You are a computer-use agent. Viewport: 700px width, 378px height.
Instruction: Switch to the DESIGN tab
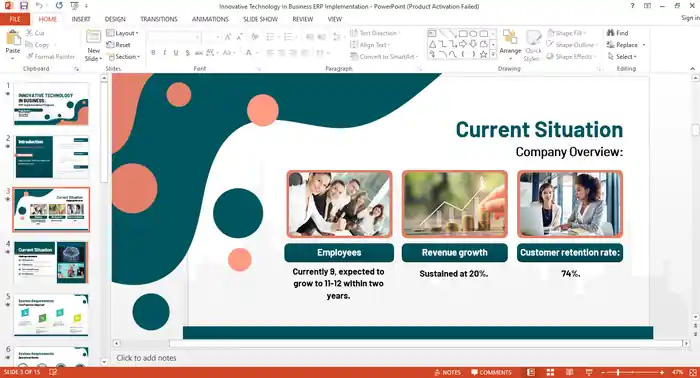[115, 19]
